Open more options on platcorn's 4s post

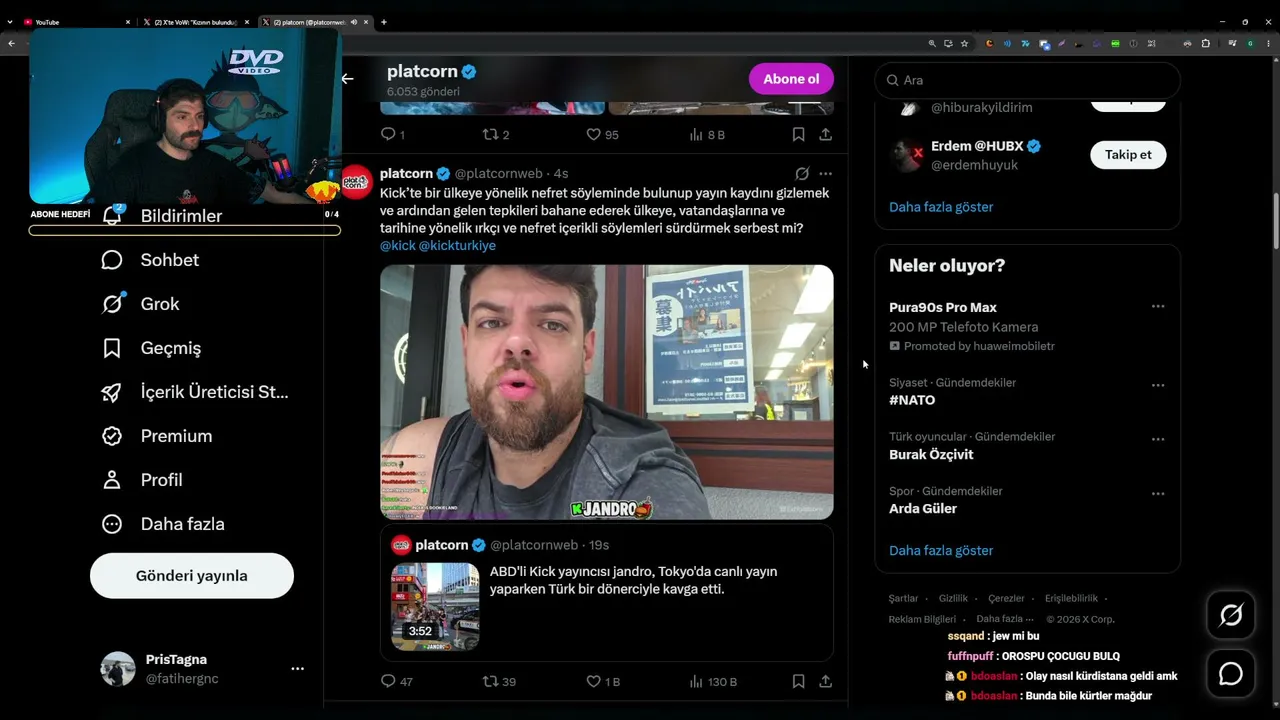pos(825,174)
